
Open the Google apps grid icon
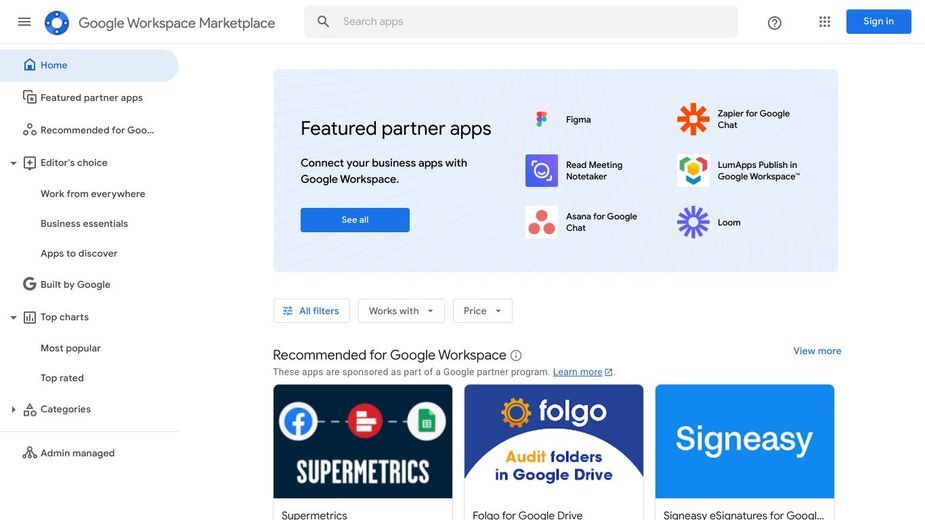click(x=824, y=22)
